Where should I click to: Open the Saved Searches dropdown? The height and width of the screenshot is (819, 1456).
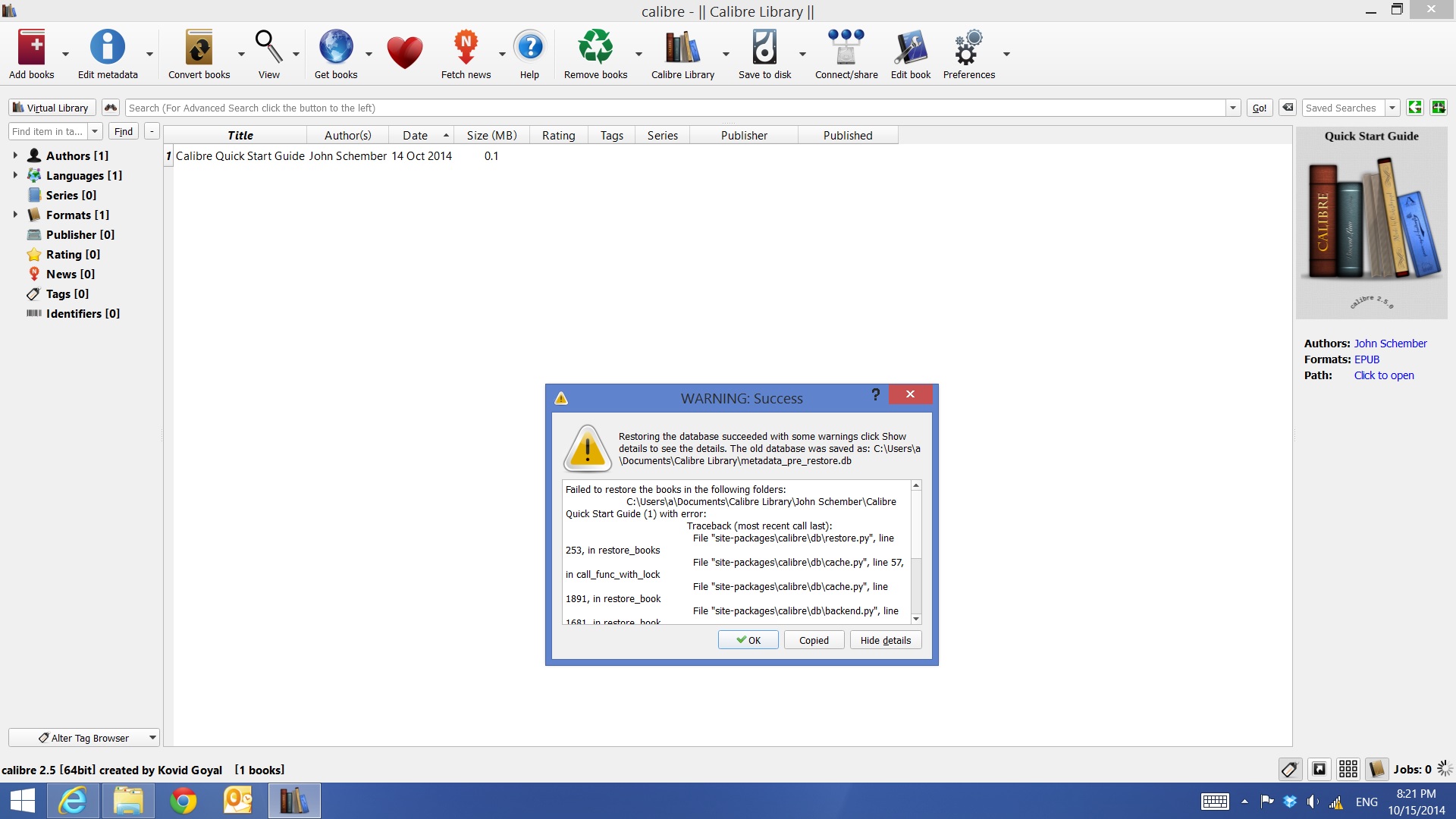(x=1392, y=108)
